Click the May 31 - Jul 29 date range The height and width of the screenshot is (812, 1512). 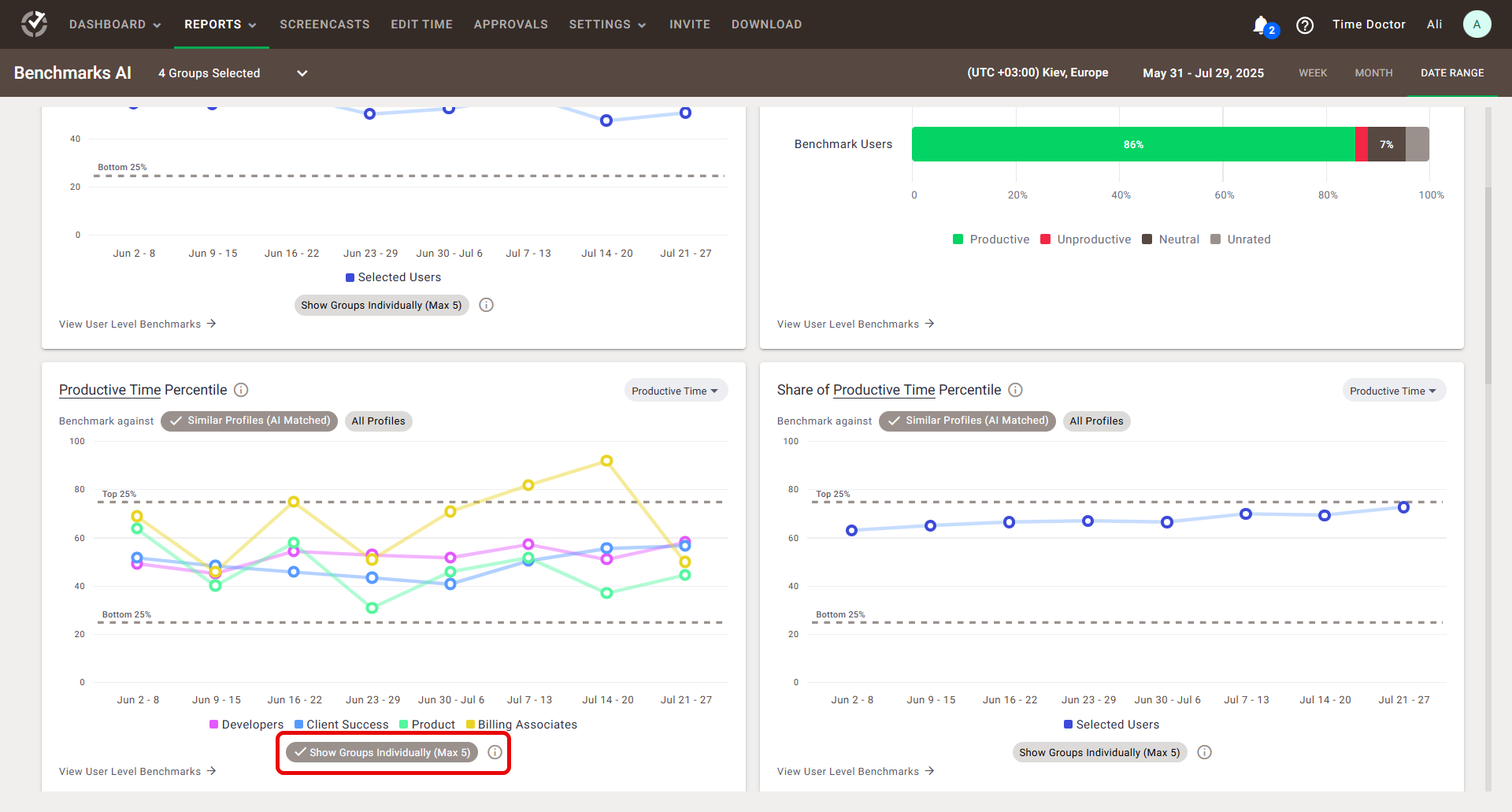[x=1203, y=72]
